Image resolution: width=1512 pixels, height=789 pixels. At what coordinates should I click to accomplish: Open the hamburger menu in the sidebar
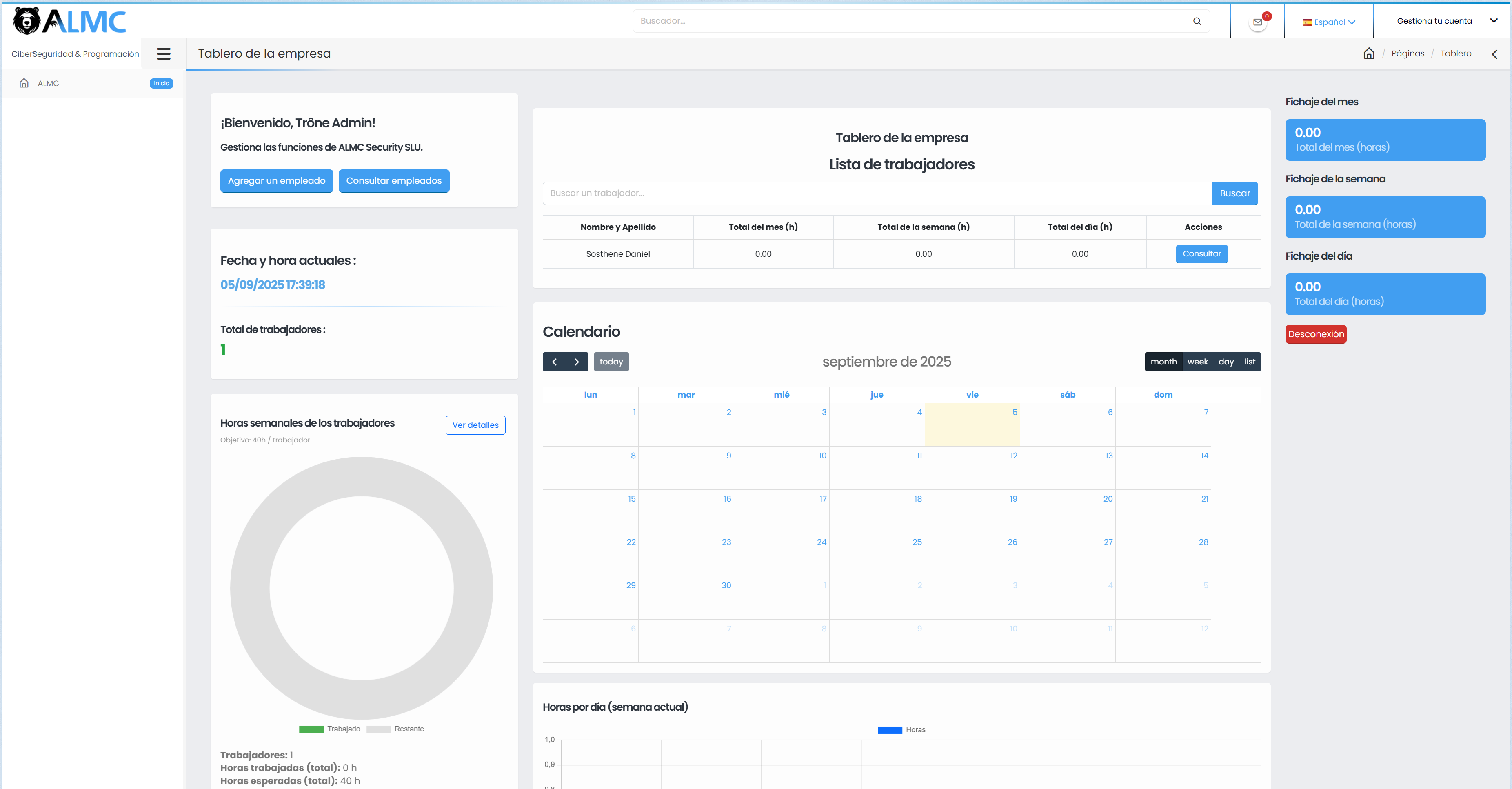pyautogui.click(x=164, y=53)
